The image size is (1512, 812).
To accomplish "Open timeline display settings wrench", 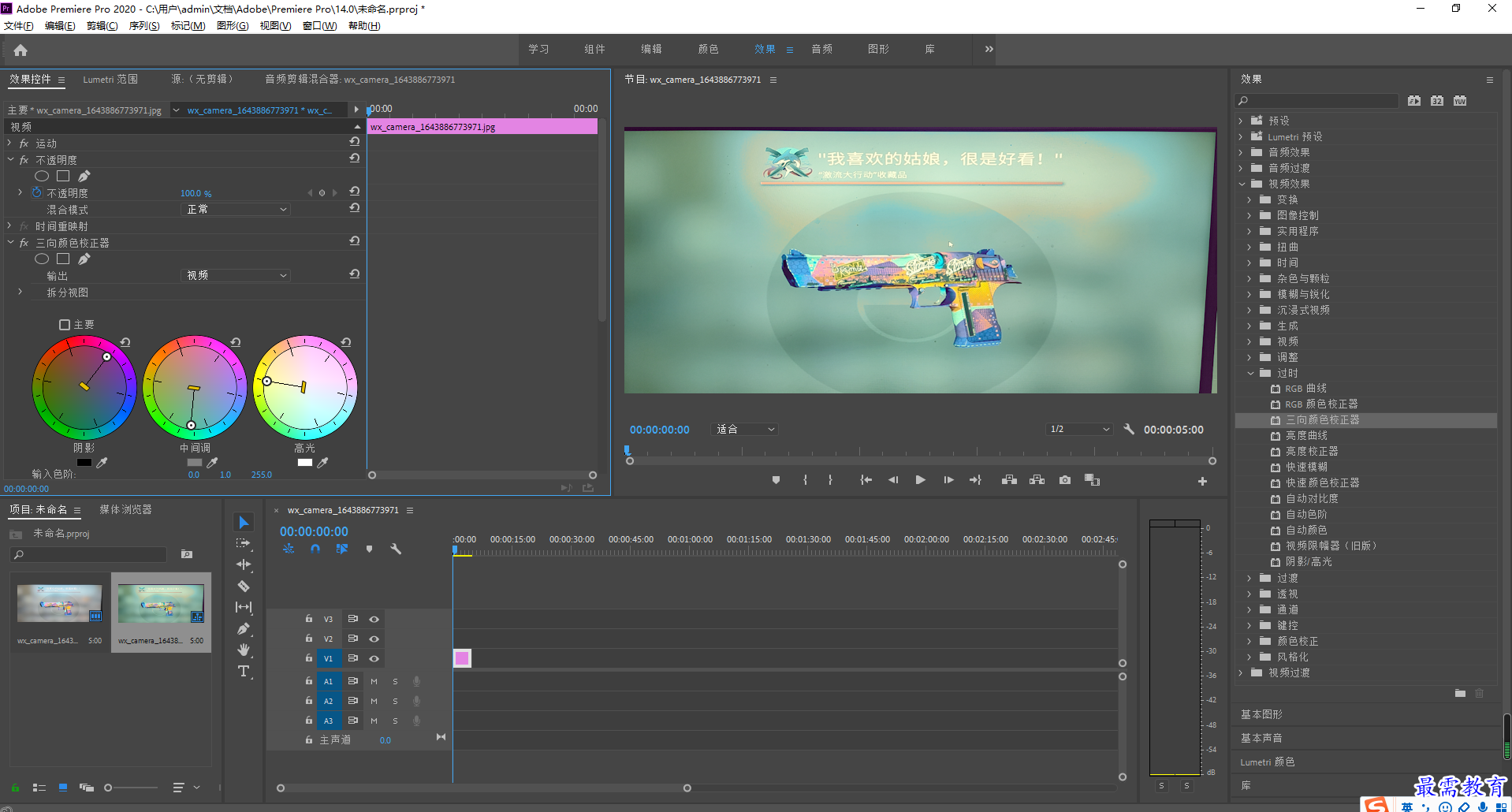I will coord(396,549).
